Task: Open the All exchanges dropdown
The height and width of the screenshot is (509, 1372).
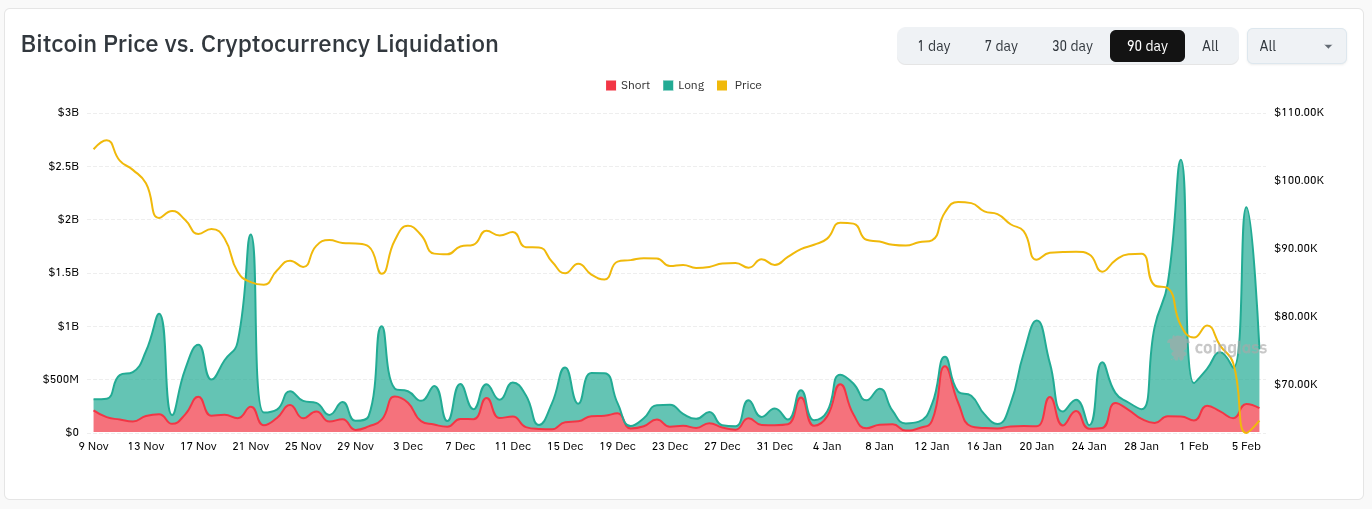Action: pyautogui.click(x=1296, y=46)
